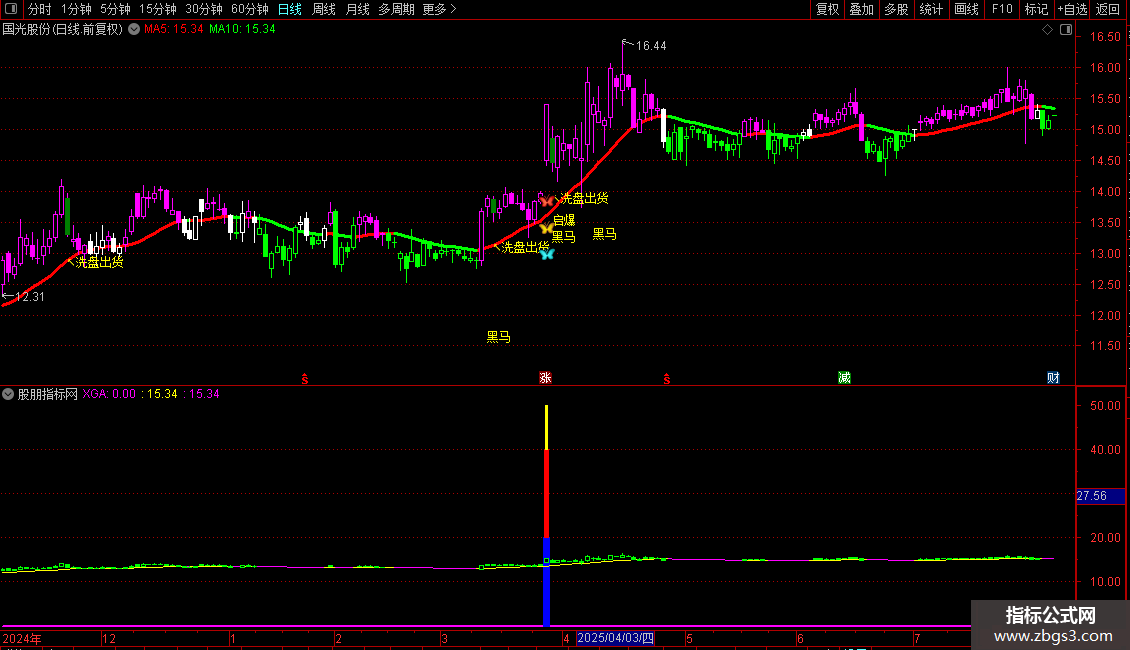Viewport: 1130px width, 650px height.
Task: Select the 60分钟 period
Action: coord(250,9)
